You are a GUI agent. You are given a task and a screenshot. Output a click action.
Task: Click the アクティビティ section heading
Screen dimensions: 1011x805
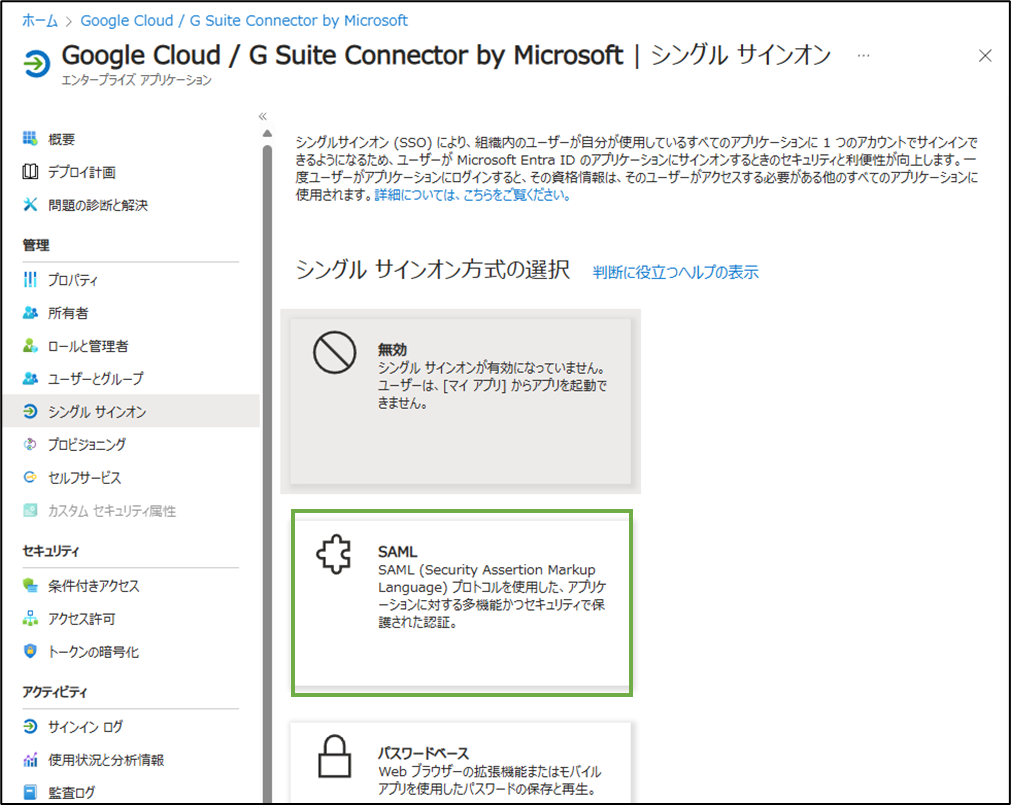(55, 692)
